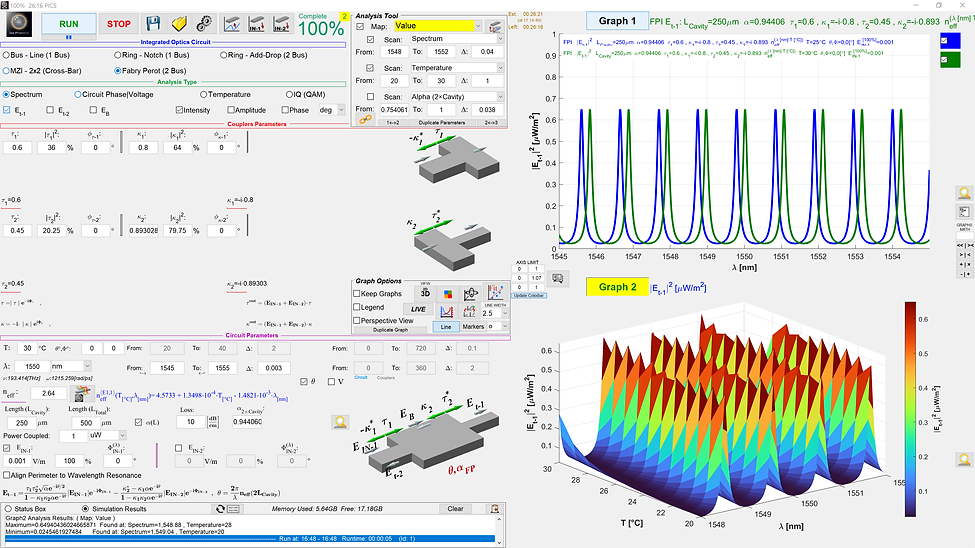975x548 pixels.
Task: Enable the Keep Graphs checkbox
Action: point(357,294)
